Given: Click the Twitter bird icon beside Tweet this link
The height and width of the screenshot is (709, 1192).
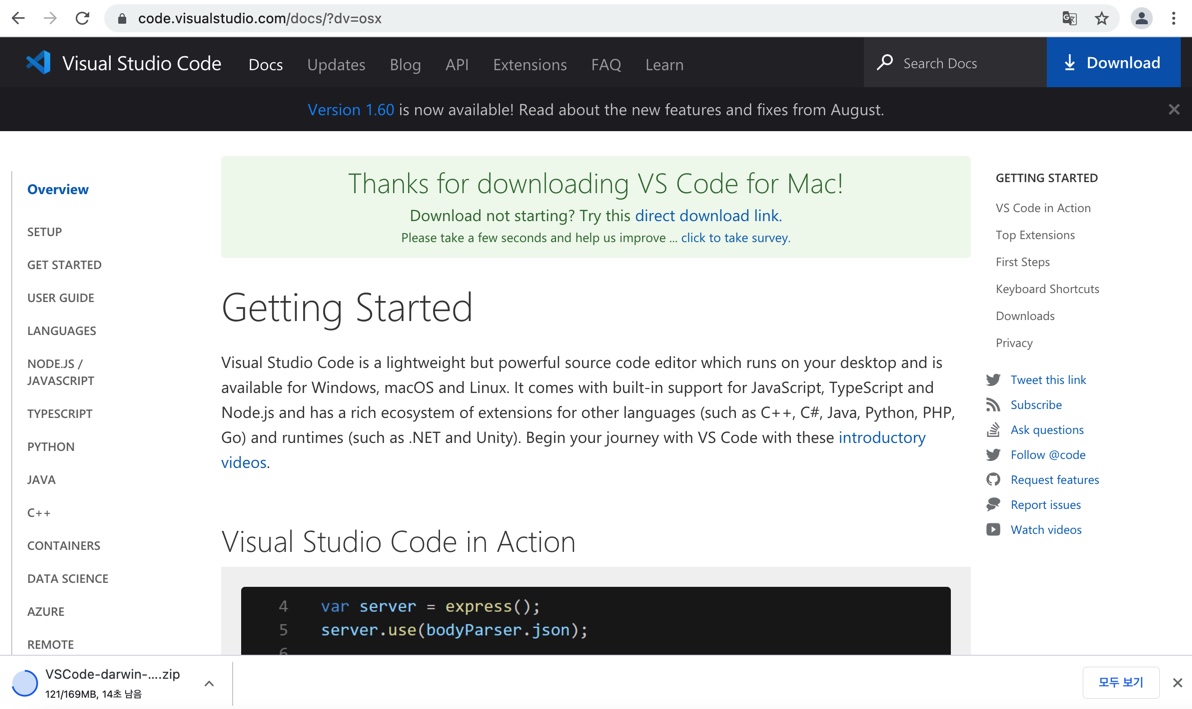Looking at the screenshot, I should pyautogui.click(x=993, y=380).
